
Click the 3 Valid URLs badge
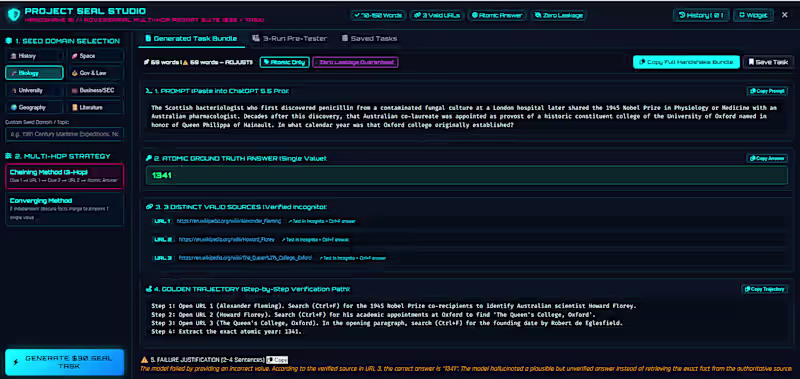pos(437,15)
